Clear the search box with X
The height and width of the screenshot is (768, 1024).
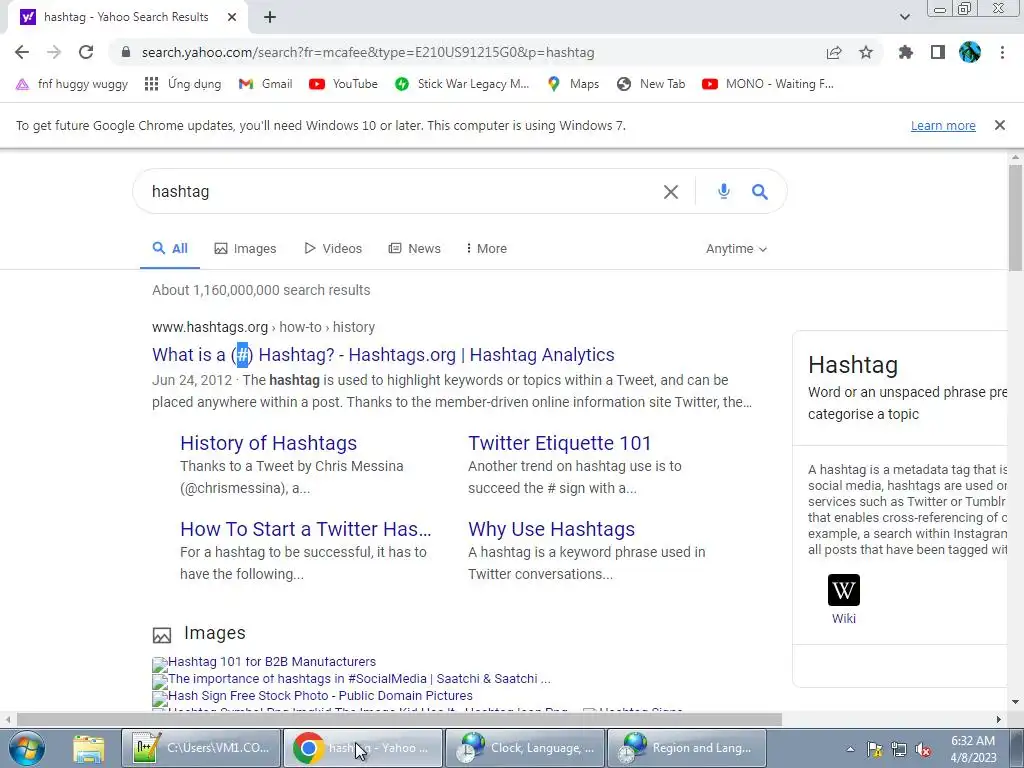[x=671, y=191]
